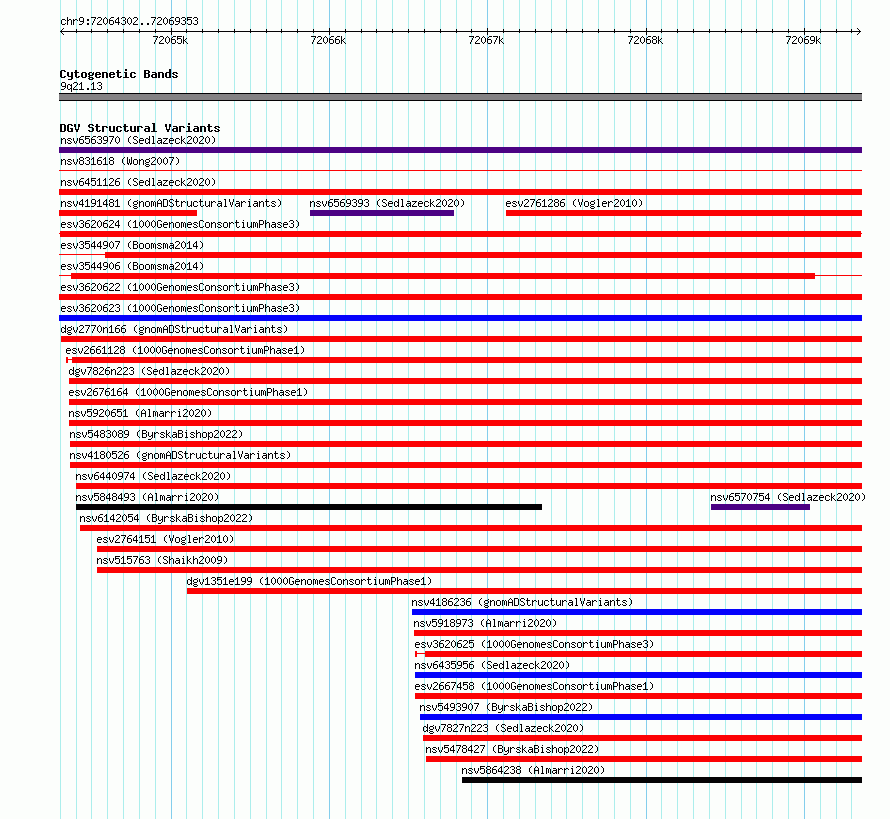
Task: Open nsv6569393 (Sedlazeck2020) variant
Action: pyautogui.click(x=387, y=203)
